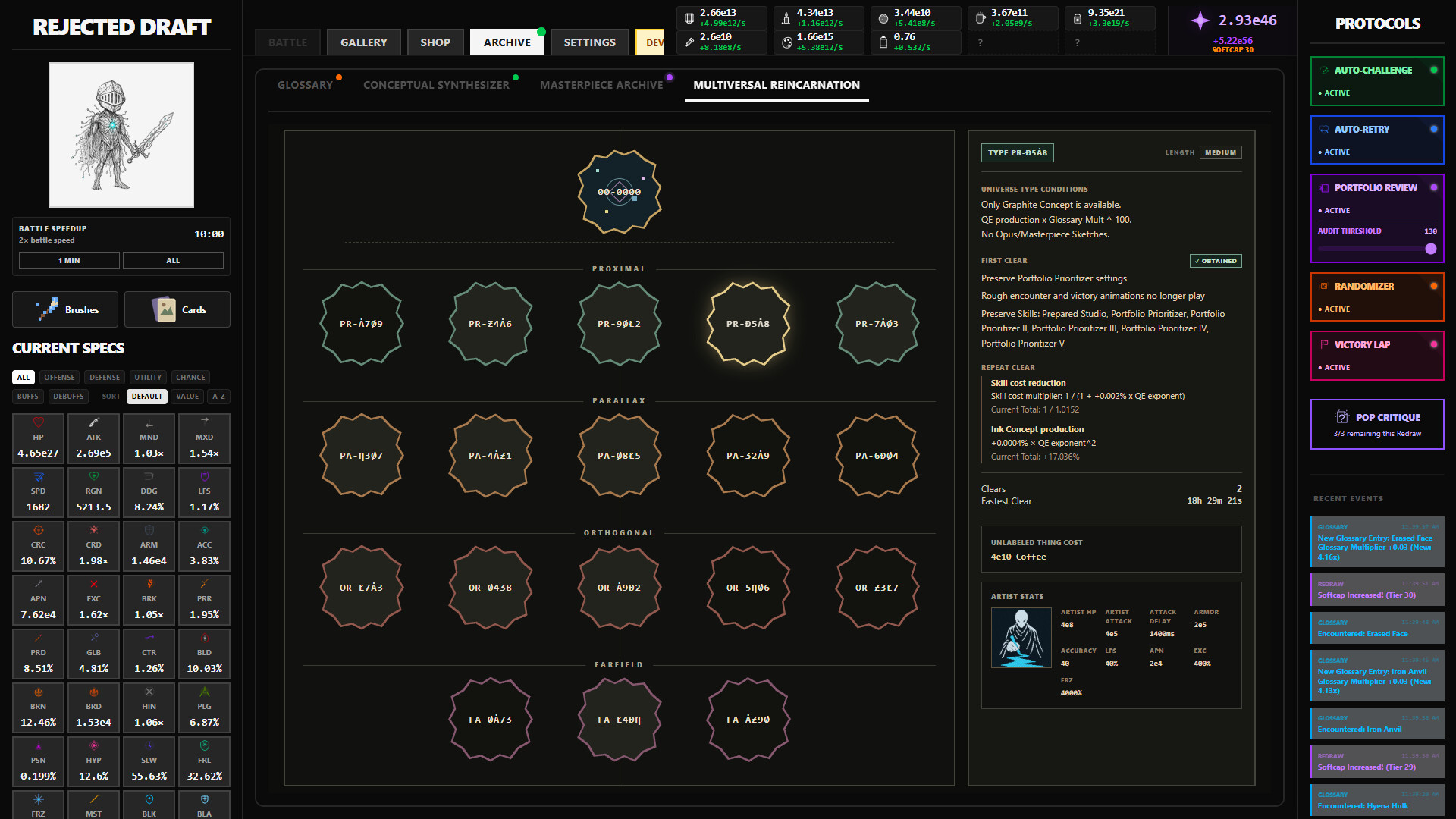Select orthogonal node OR-Ł7À3
Screen dimensions: 1456x819
(x=361, y=588)
